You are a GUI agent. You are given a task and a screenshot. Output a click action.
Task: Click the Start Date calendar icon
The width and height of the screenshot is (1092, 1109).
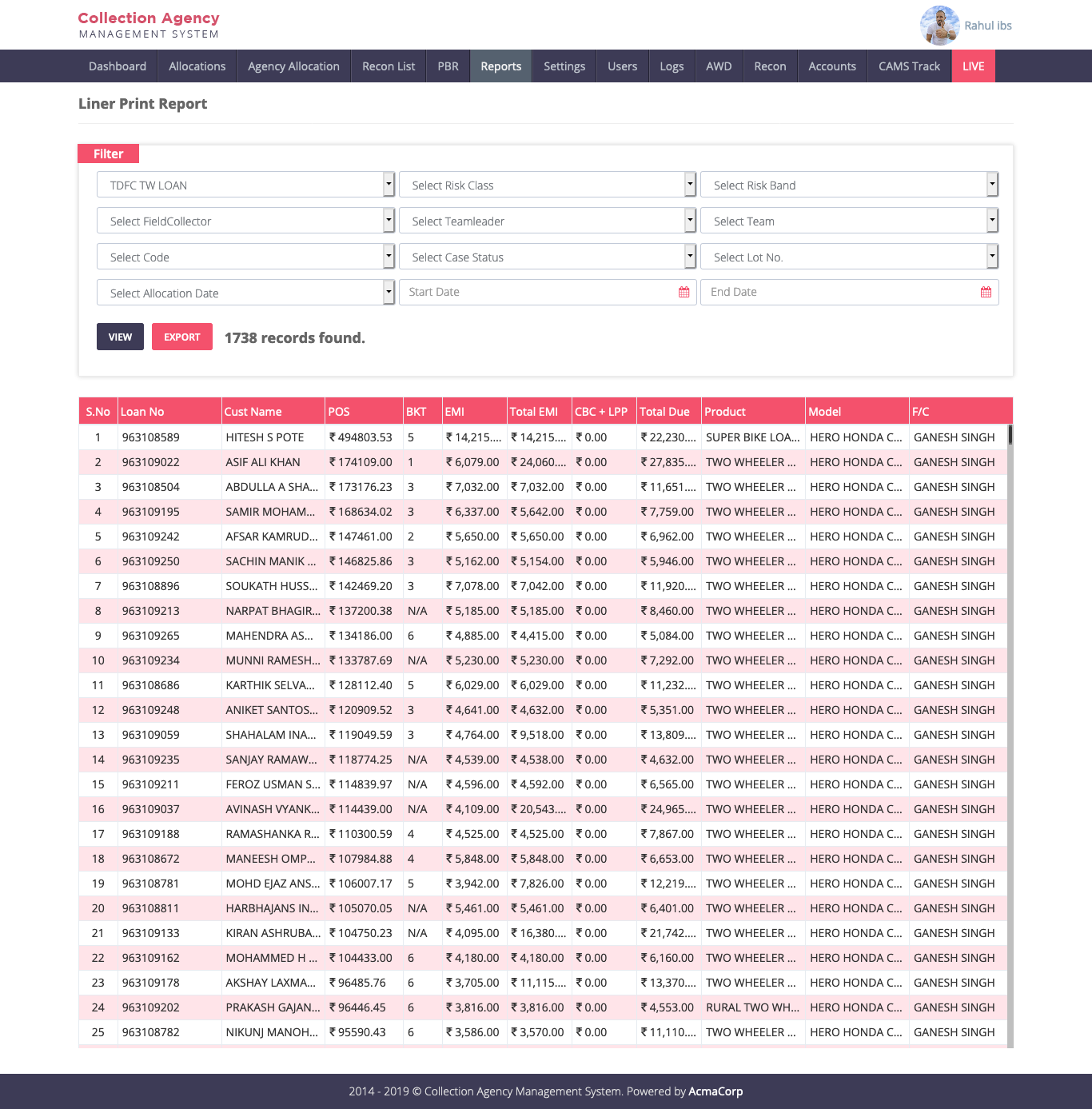coord(683,293)
